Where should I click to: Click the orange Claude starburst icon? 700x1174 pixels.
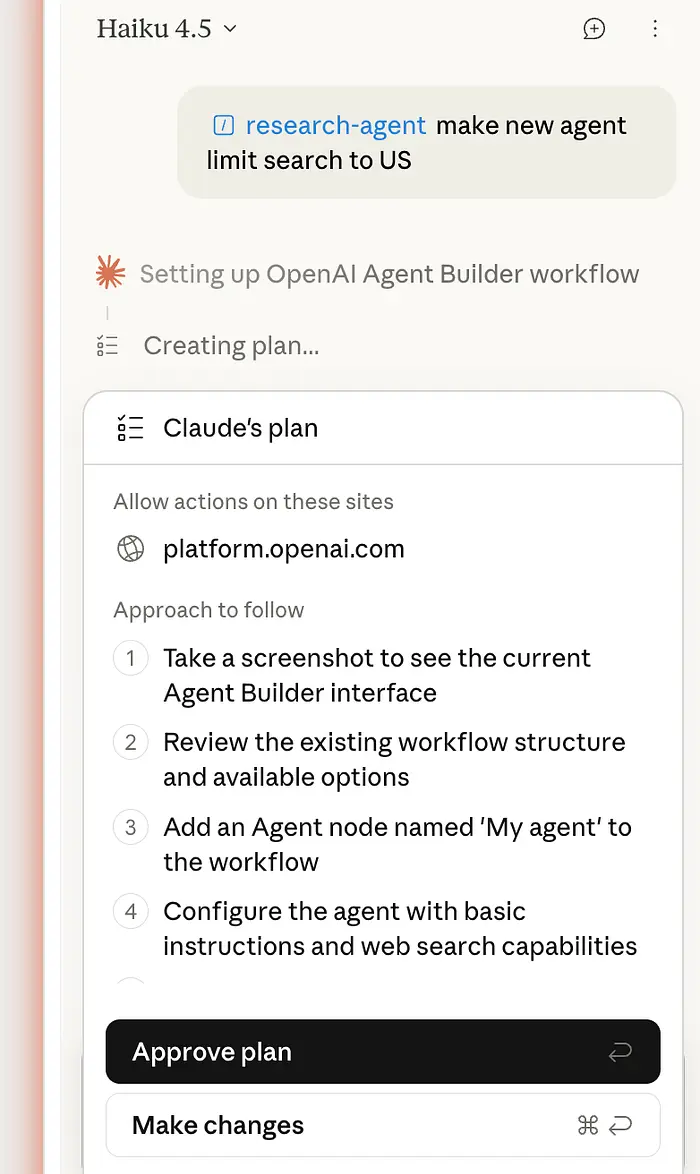point(110,273)
